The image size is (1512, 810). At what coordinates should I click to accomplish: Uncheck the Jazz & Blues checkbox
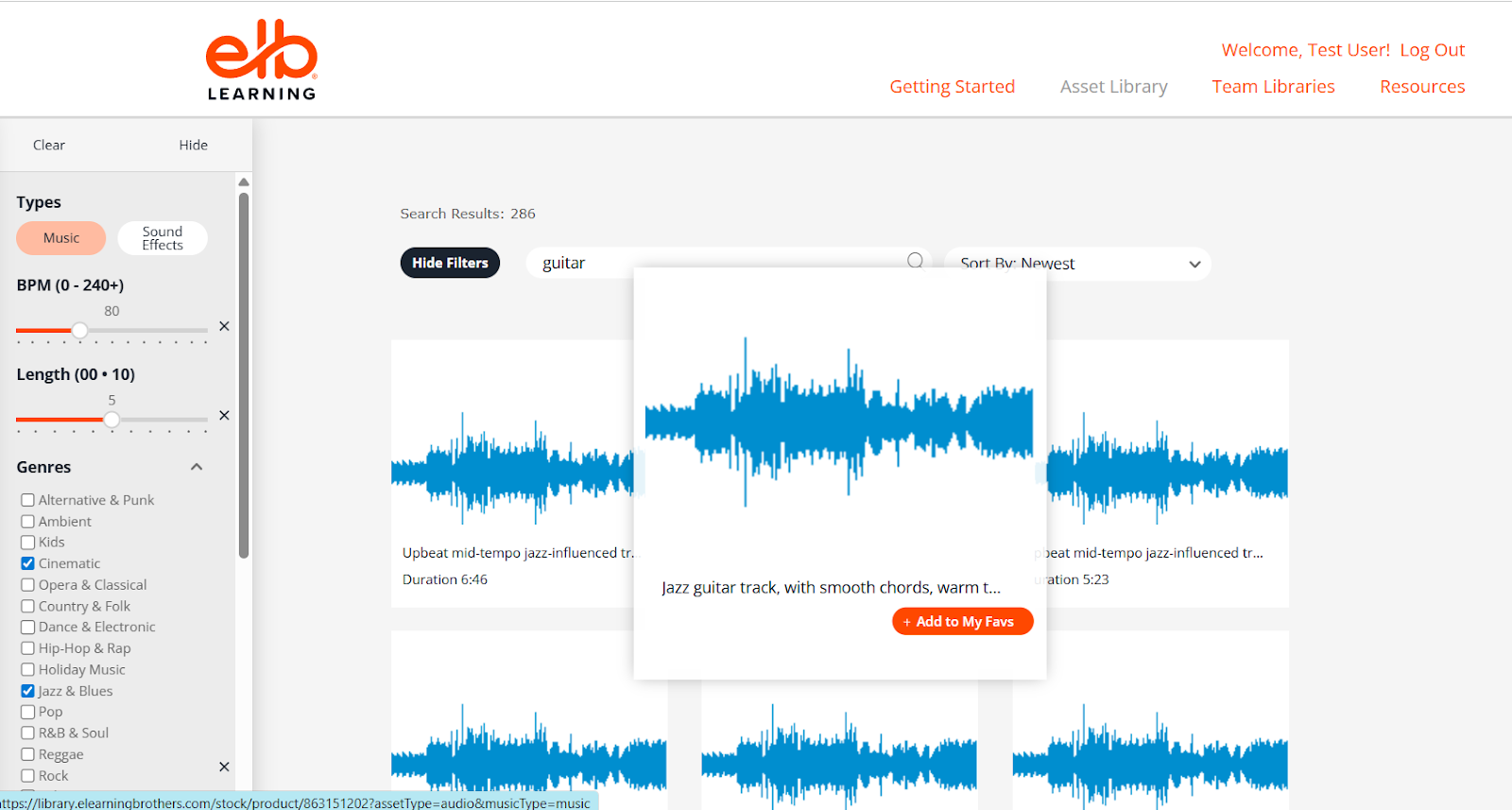(x=28, y=691)
